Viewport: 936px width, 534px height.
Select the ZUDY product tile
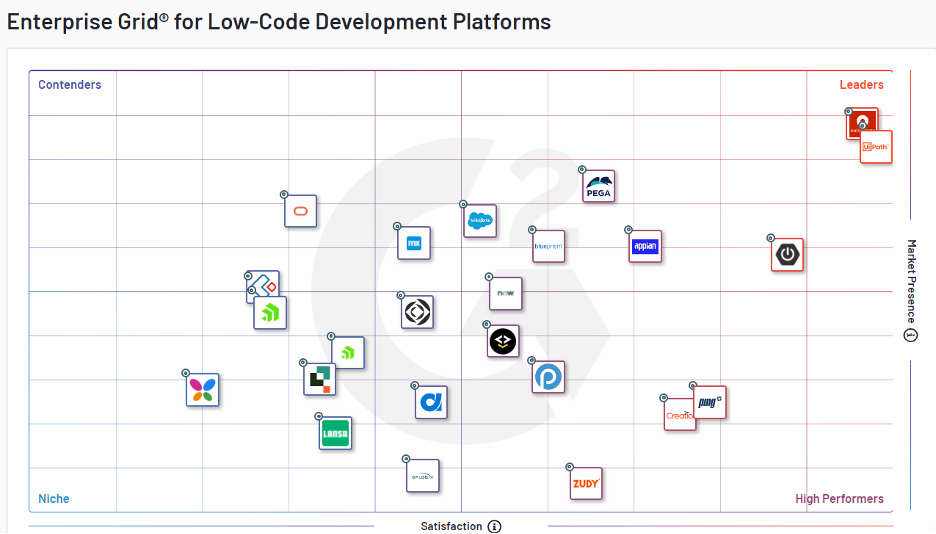click(586, 483)
